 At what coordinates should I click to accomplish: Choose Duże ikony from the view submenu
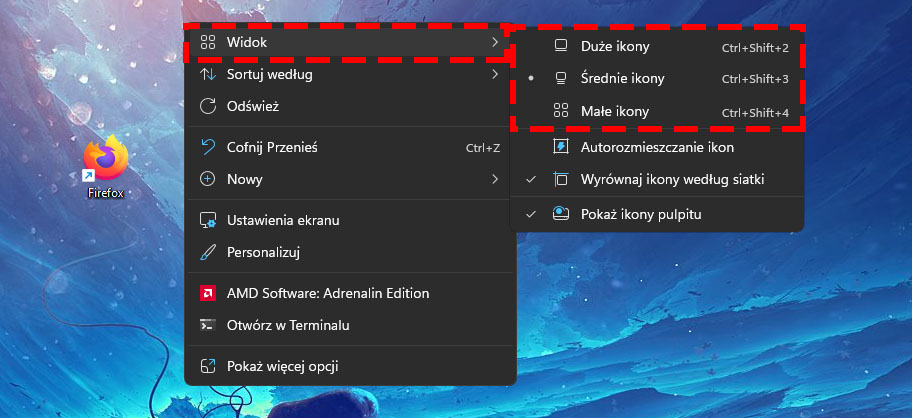(657, 47)
